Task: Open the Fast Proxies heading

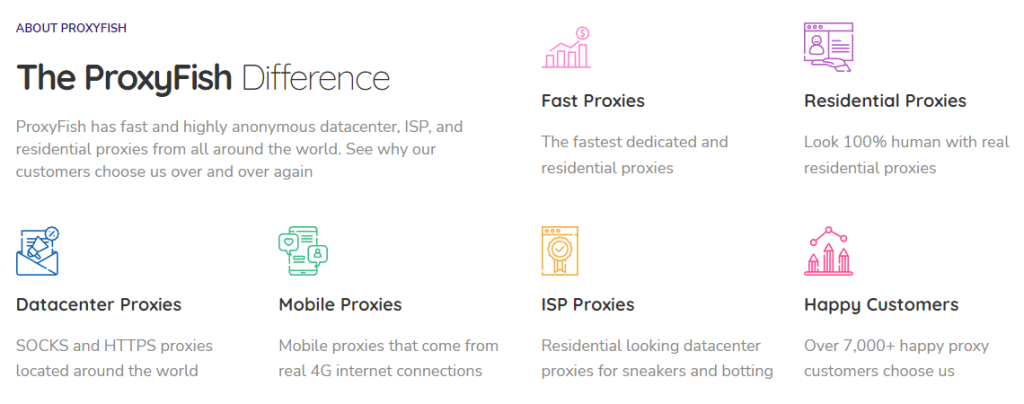Action: pos(593,101)
